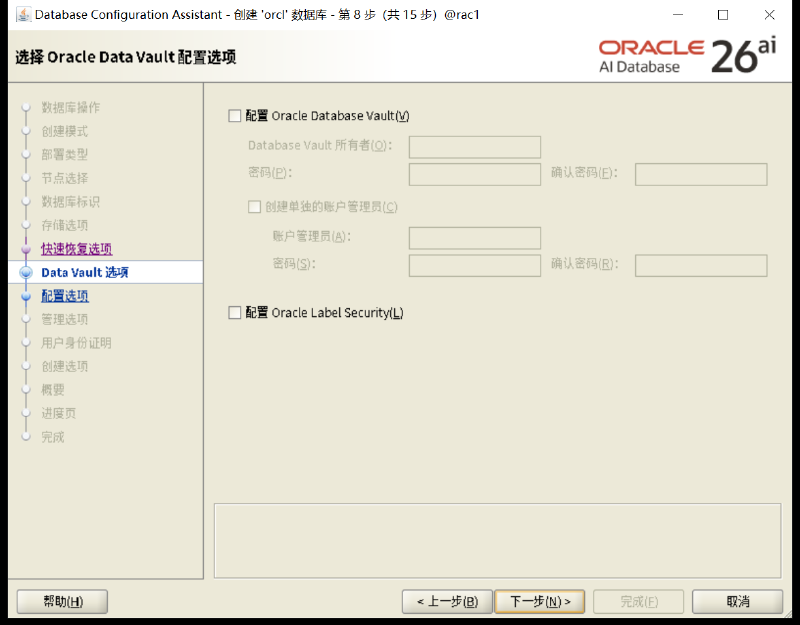The height and width of the screenshot is (625, 800).
Task: Maximize the Database Configuration Assistant window
Action: [x=723, y=15]
